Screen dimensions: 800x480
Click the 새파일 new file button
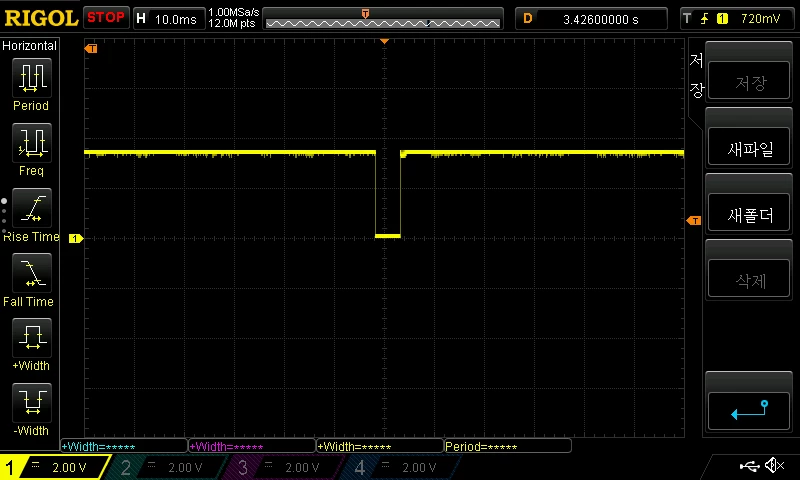coord(749,147)
